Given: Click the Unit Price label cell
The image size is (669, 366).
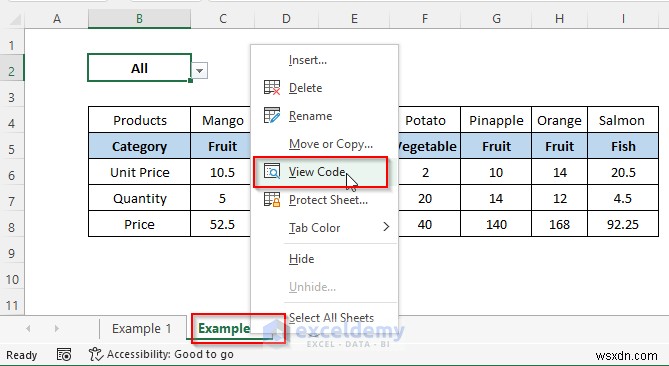Looking at the screenshot, I should [x=139, y=172].
